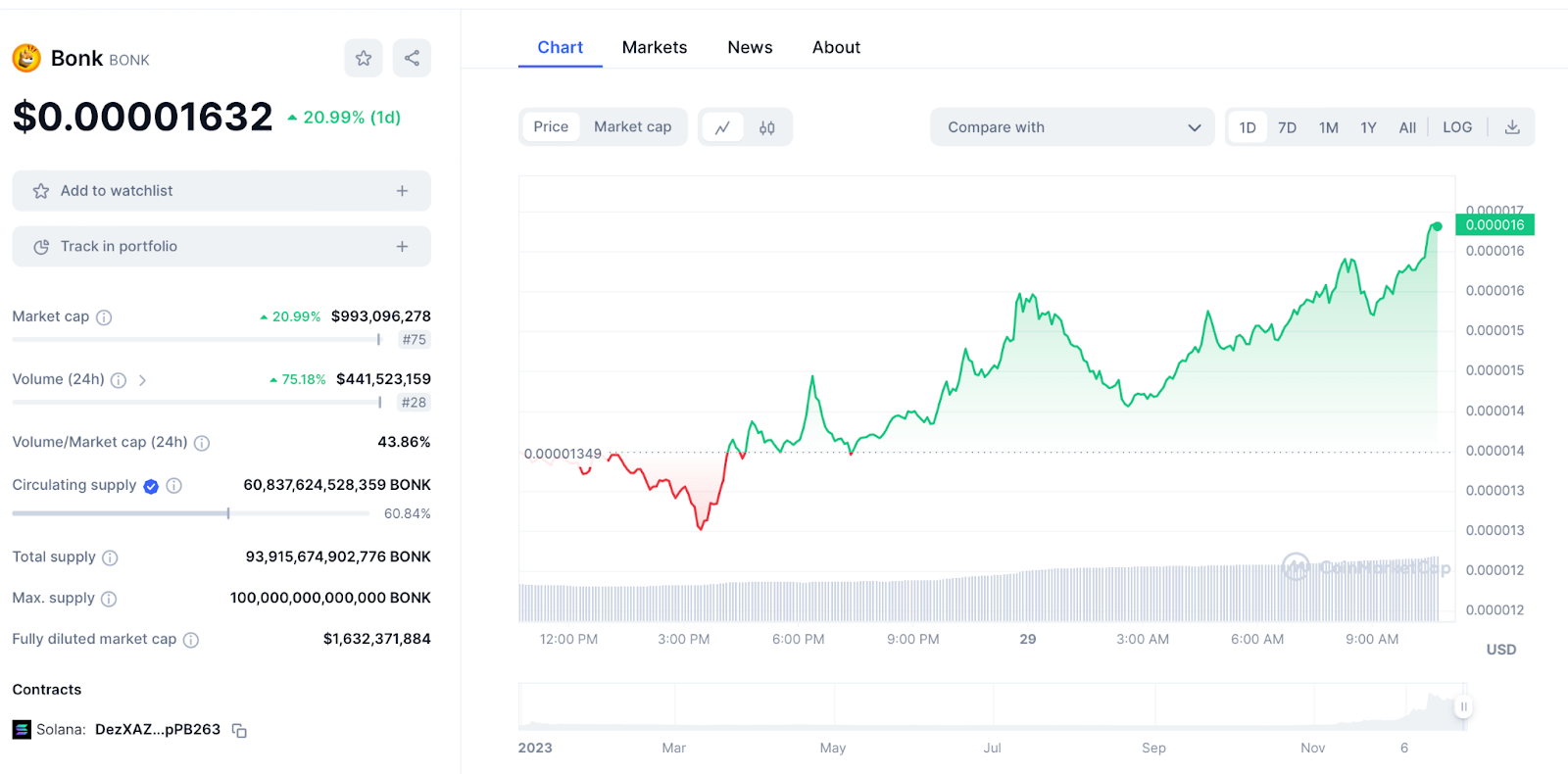Open the share icon button
The height and width of the screenshot is (774, 1568).
click(x=412, y=58)
